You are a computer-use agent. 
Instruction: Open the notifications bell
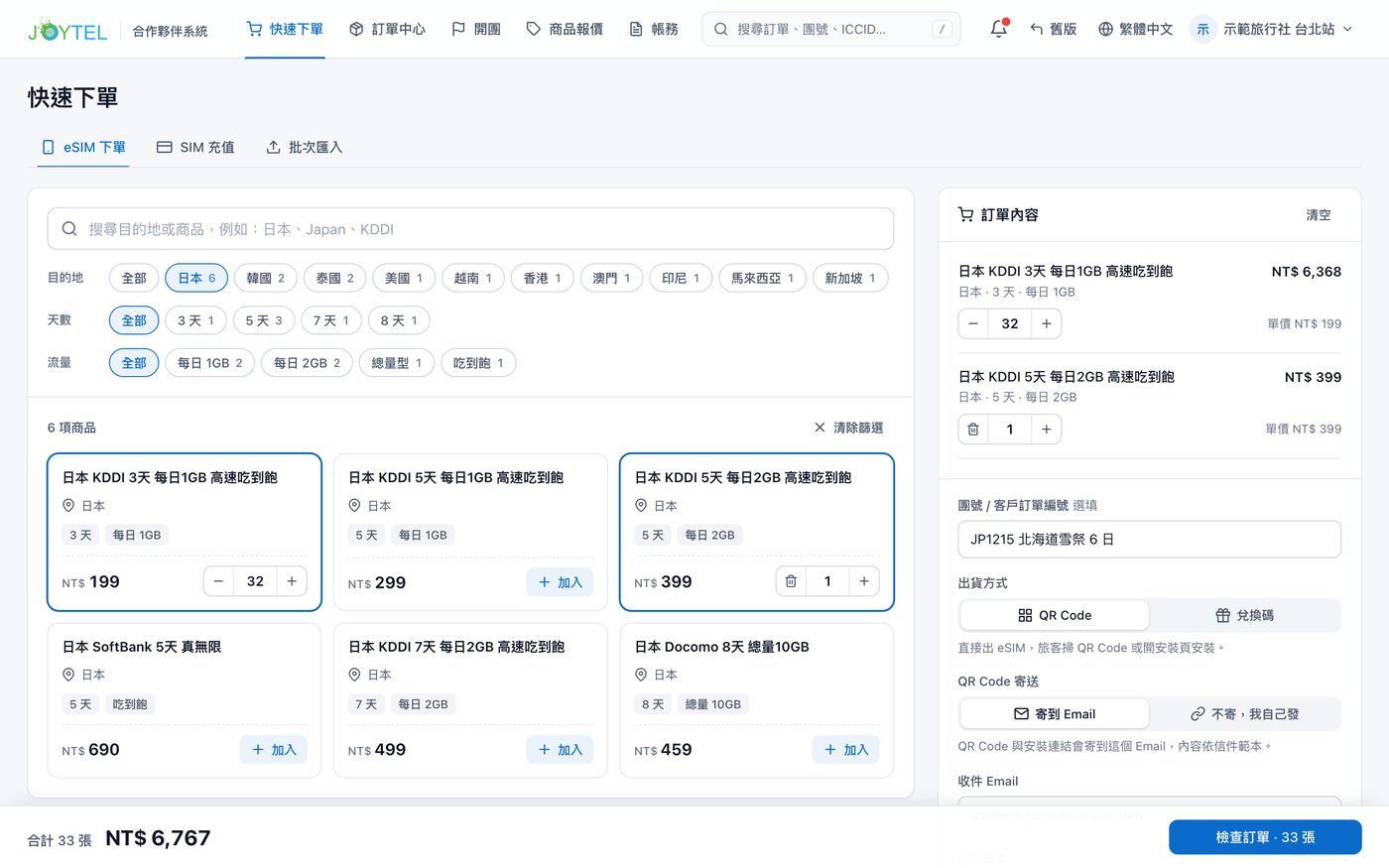point(999,29)
